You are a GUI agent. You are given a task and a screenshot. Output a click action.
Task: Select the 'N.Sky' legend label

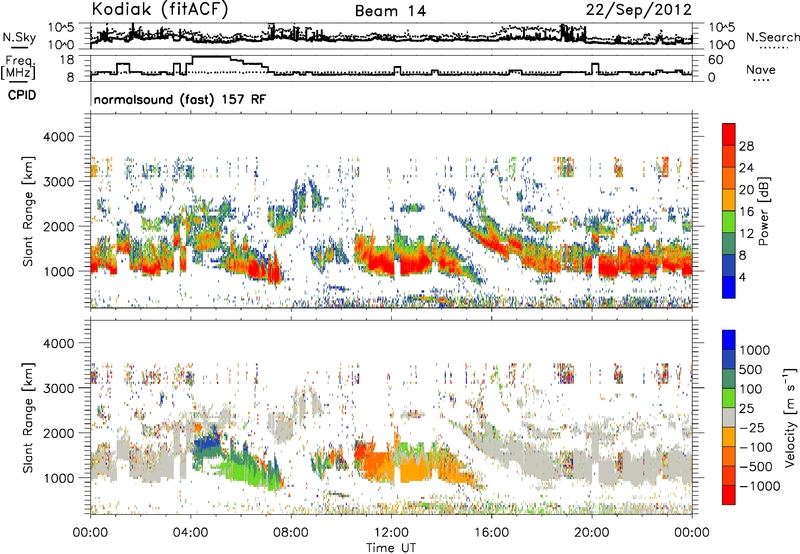(x=19, y=37)
